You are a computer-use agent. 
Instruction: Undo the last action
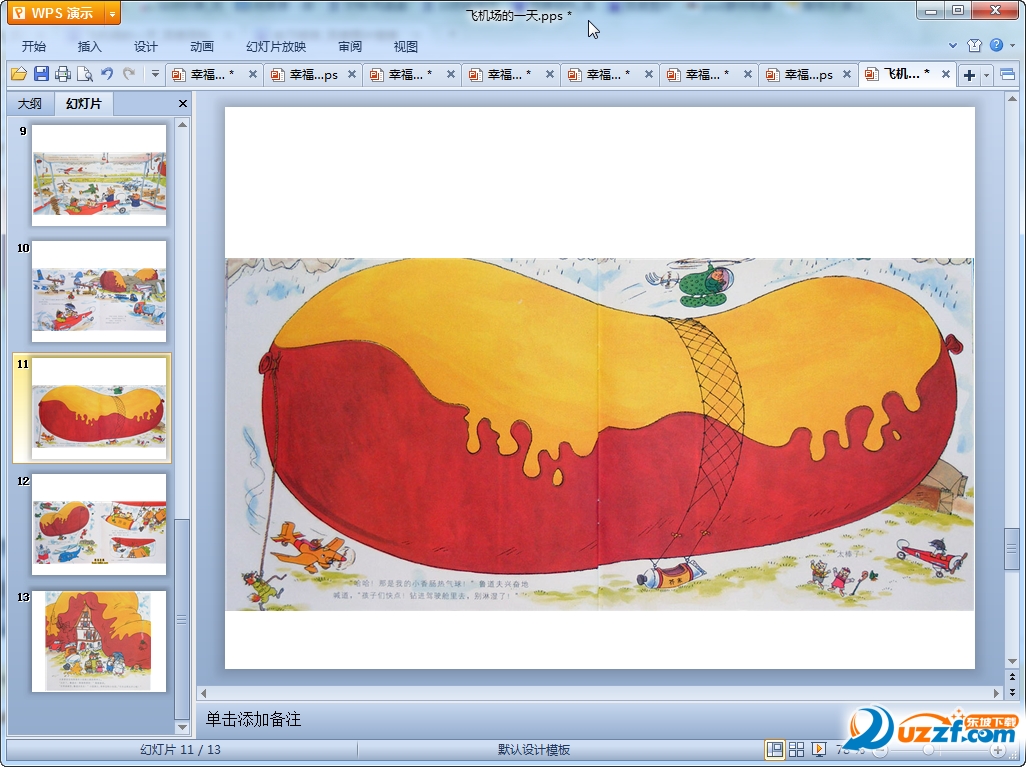click(x=107, y=74)
